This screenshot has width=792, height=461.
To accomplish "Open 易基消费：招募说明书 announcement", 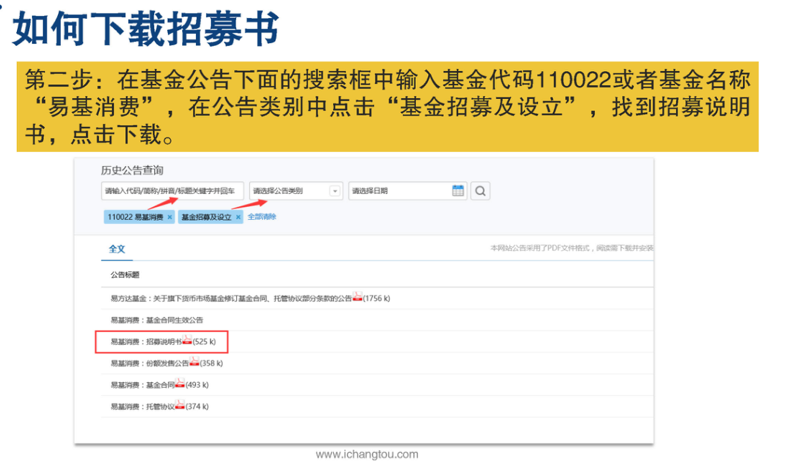I will (x=146, y=342).
